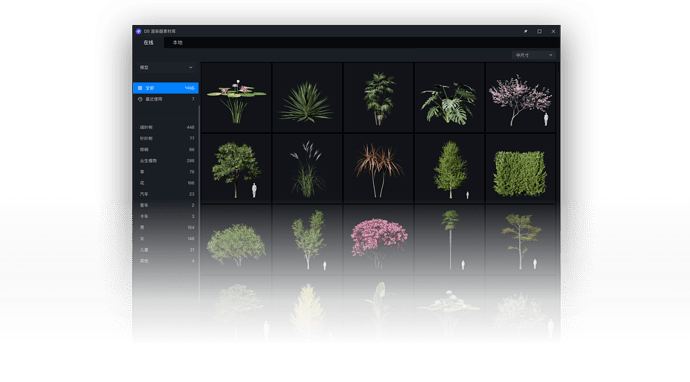
Task: Choose the slender young tree thumbnail
Action: pos(307,240)
